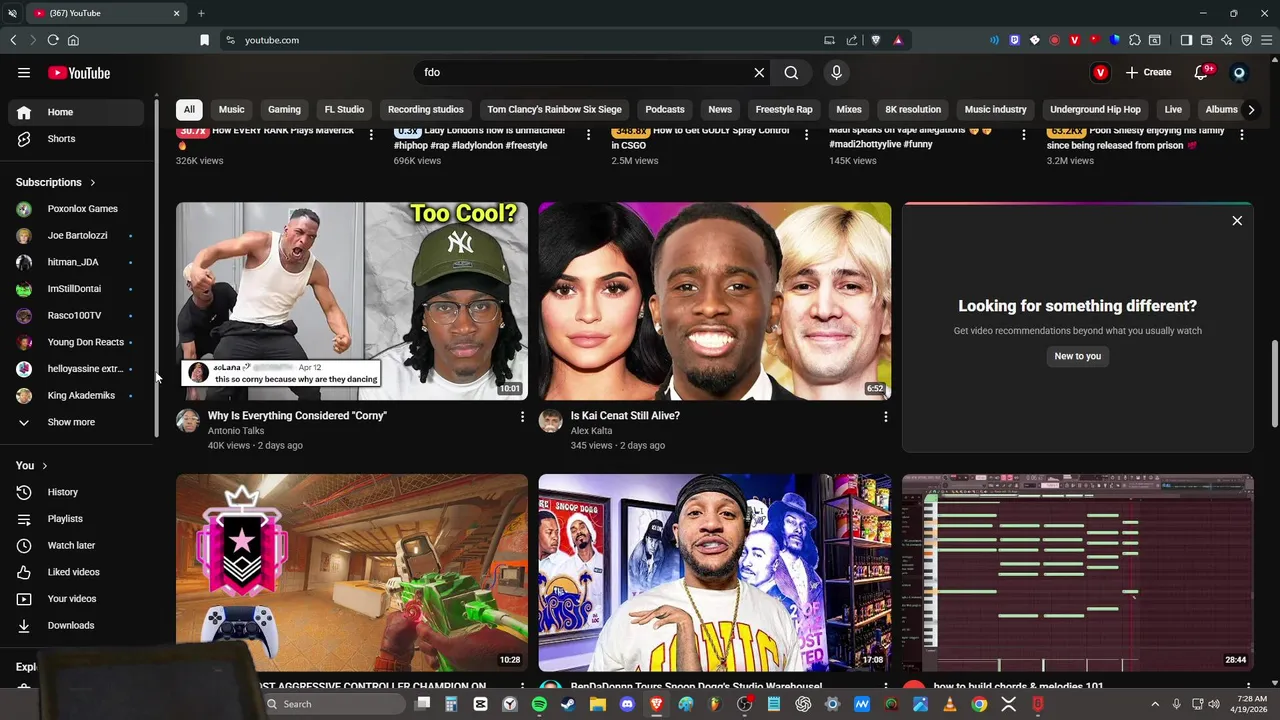The height and width of the screenshot is (720, 1280).
Task: Open Discord from the taskbar
Action: (627, 704)
